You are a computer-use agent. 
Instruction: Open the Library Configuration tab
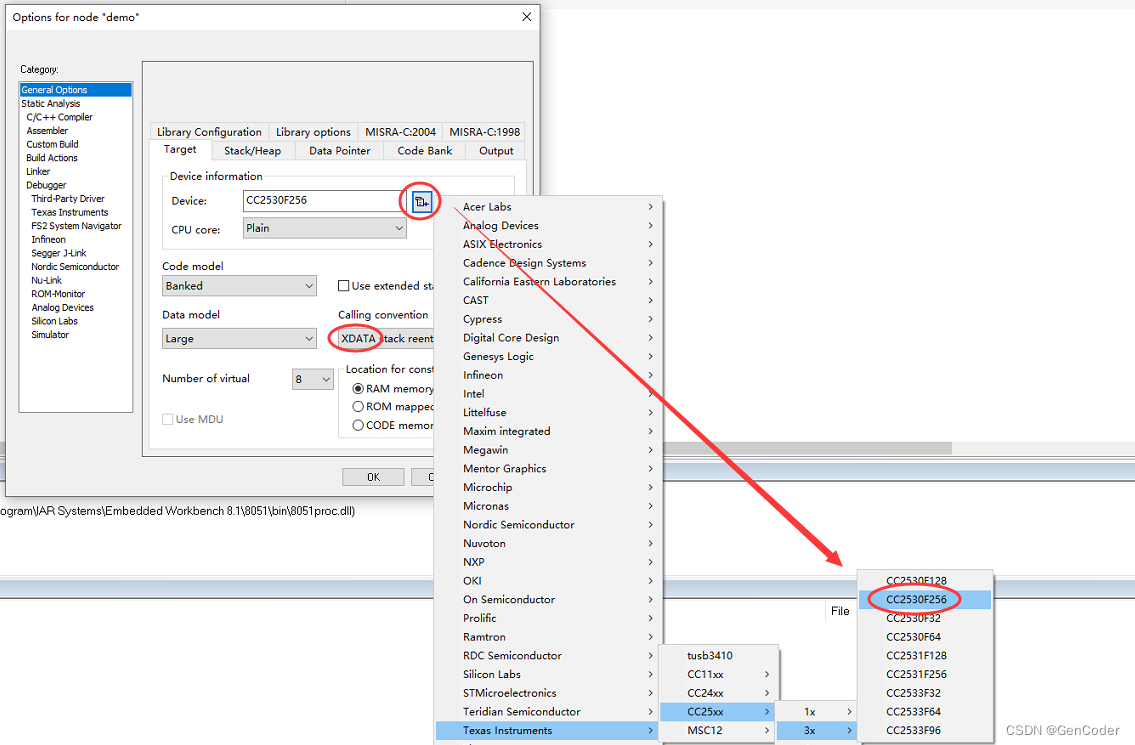click(209, 132)
